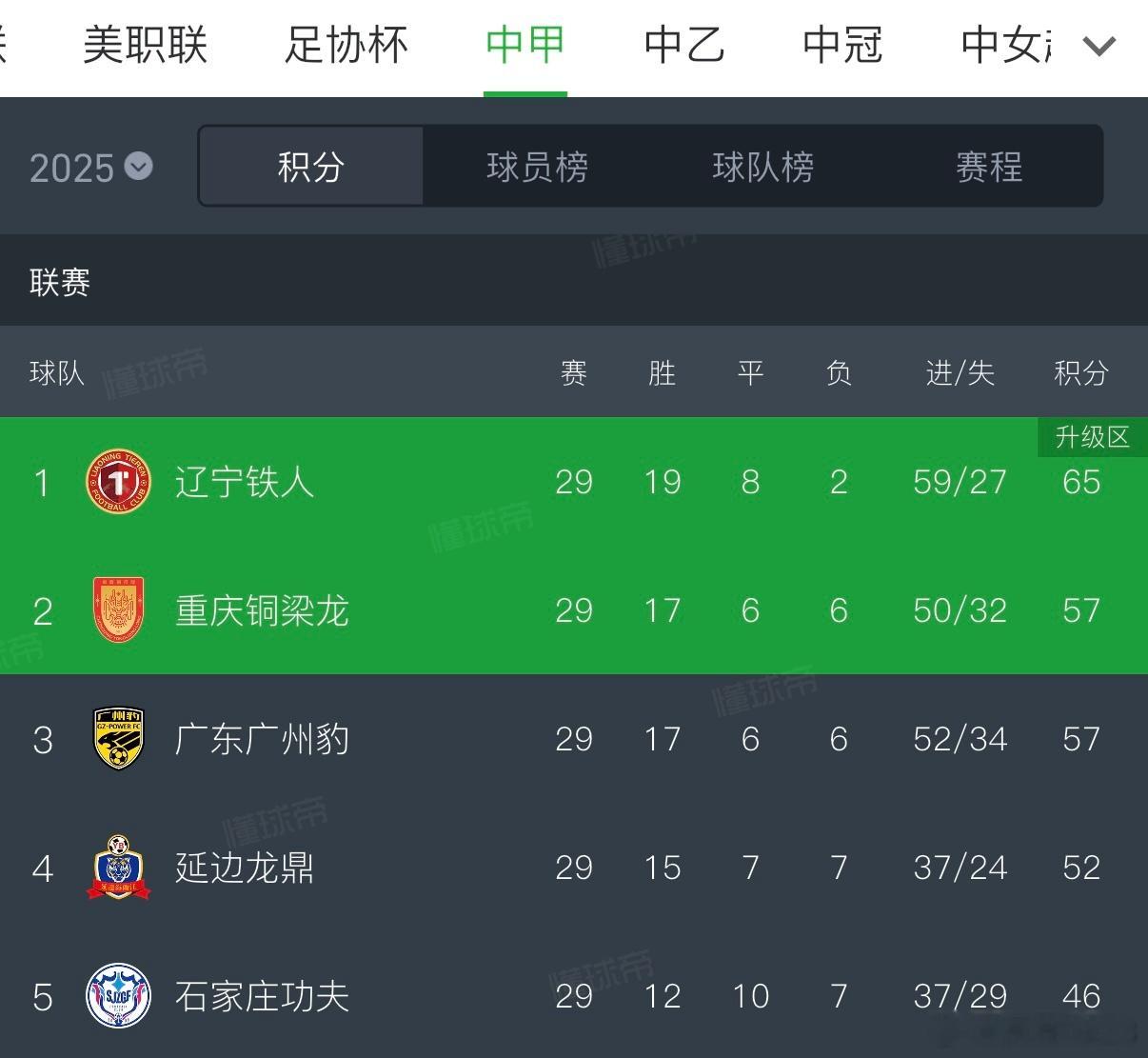Open the 2025 season dropdown

tap(90, 168)
